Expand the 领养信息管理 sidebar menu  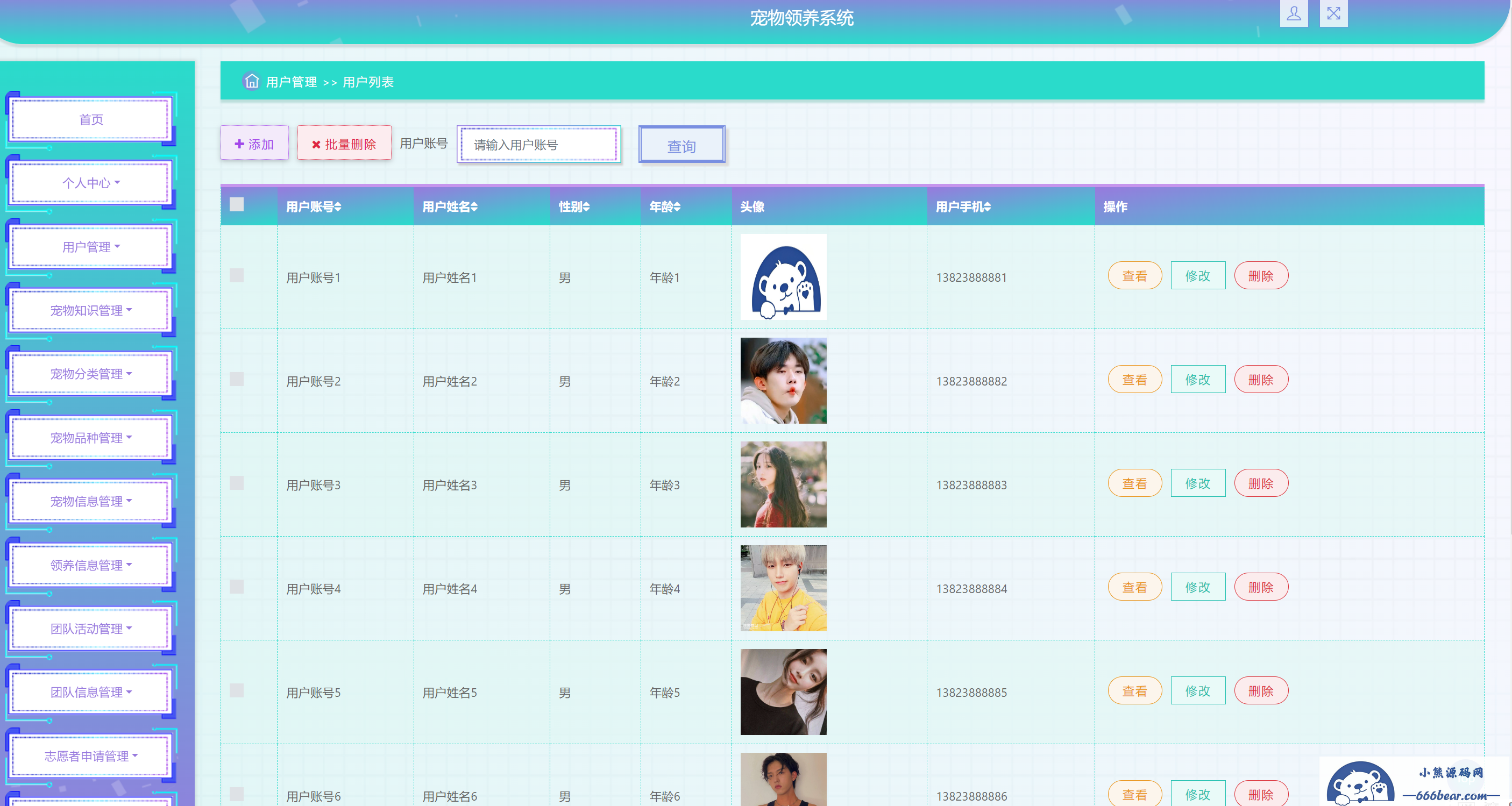[91, 565]
